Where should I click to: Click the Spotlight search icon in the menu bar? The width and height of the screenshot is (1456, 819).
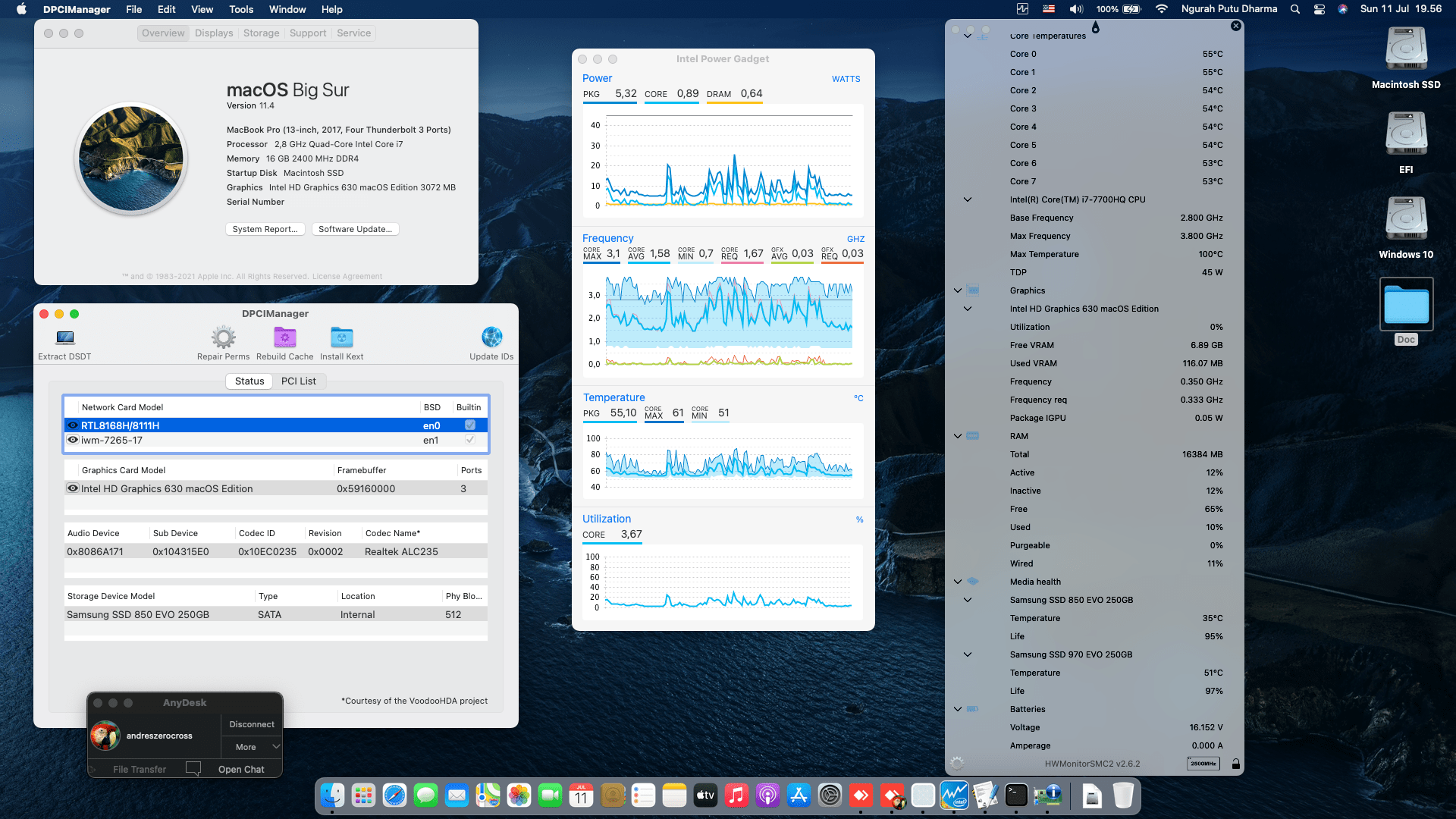(1295, 9)
